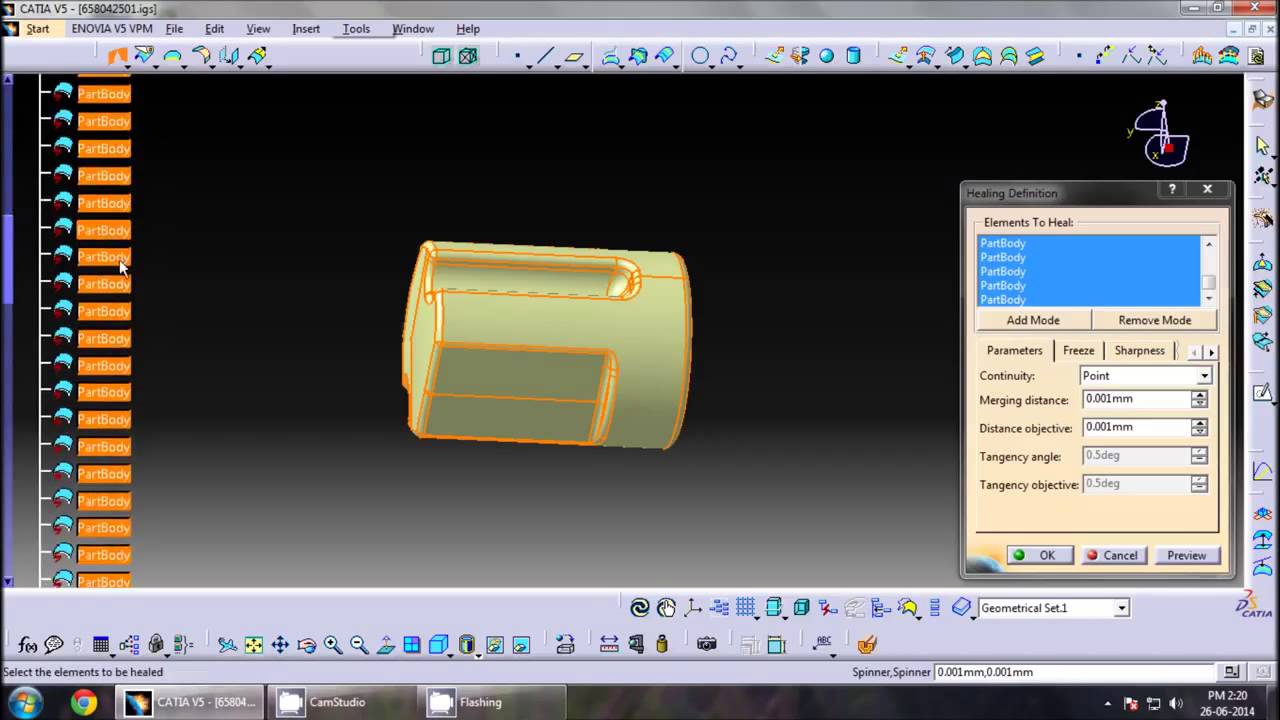
Task: Select the Pan view tool
Action: pyautogui.click(x=280, y=645)
